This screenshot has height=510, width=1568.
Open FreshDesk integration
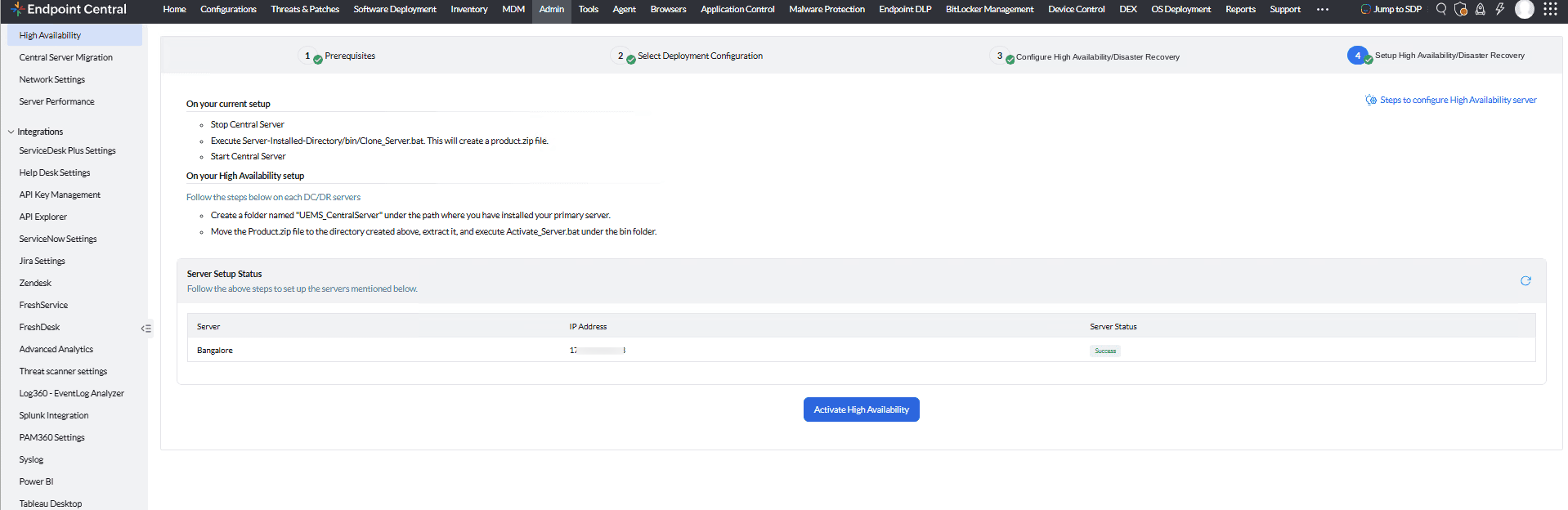pyautogui.click(x=39, y=327)
